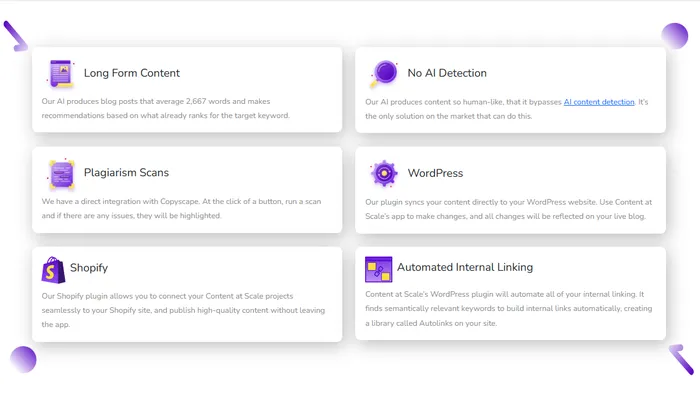Viewport: 700px width, 400px height.
Task: Click the Autolinks description paragraph
Action: [506, 310]
